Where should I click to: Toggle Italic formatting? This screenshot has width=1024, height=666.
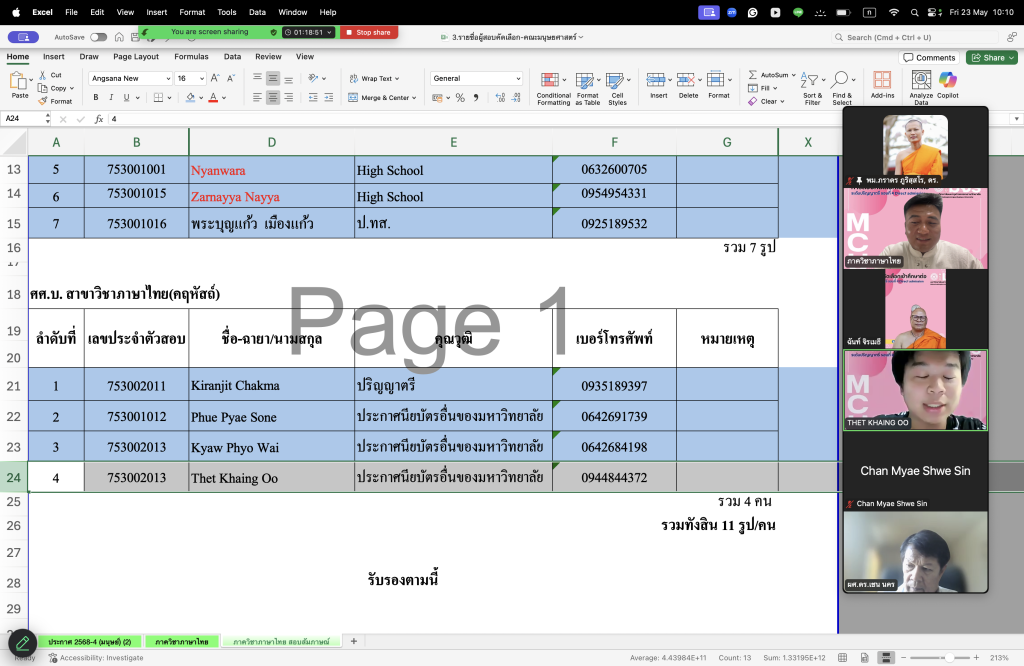tap(111, 97)
